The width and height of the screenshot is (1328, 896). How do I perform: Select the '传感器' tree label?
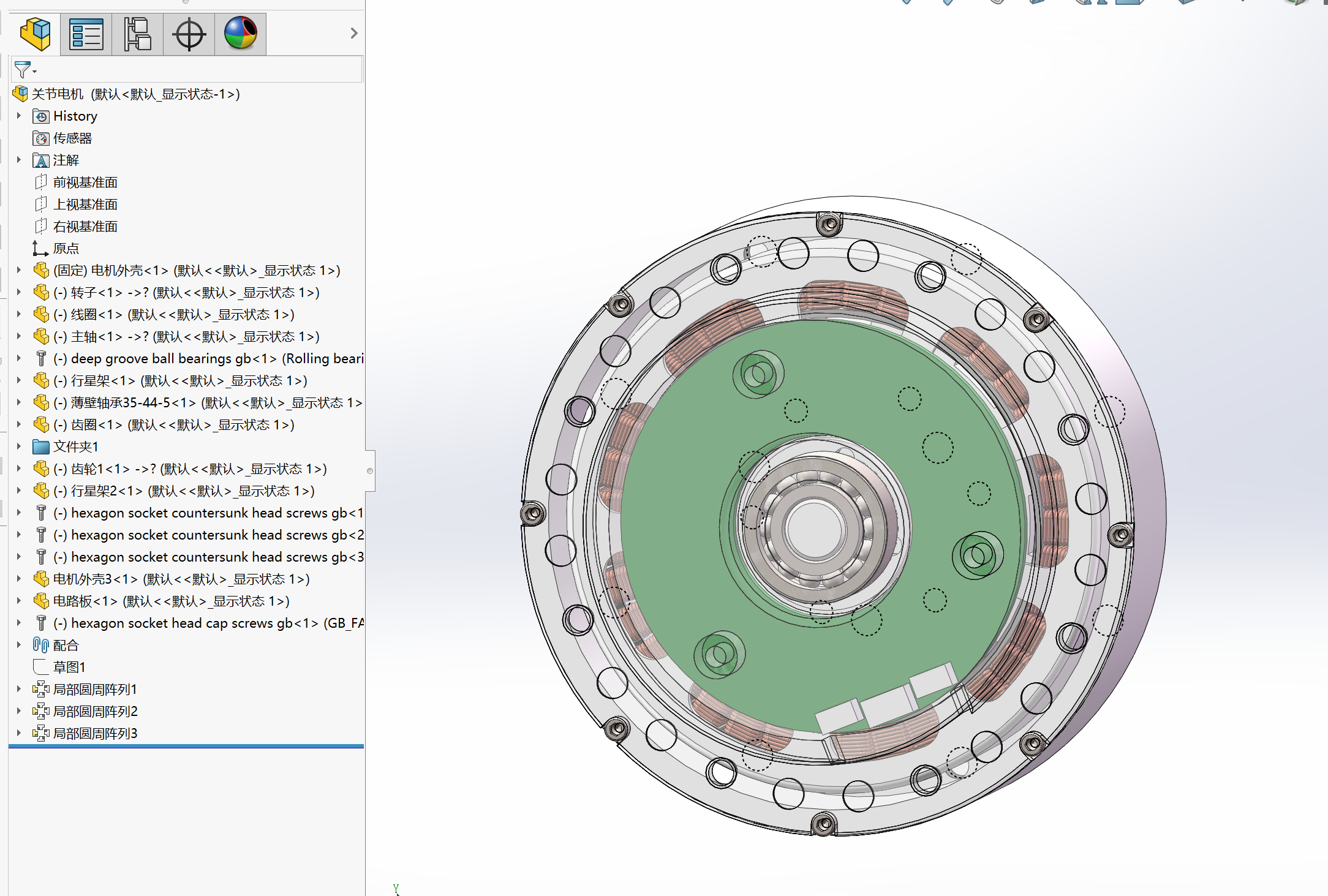(x=72, y=138)
